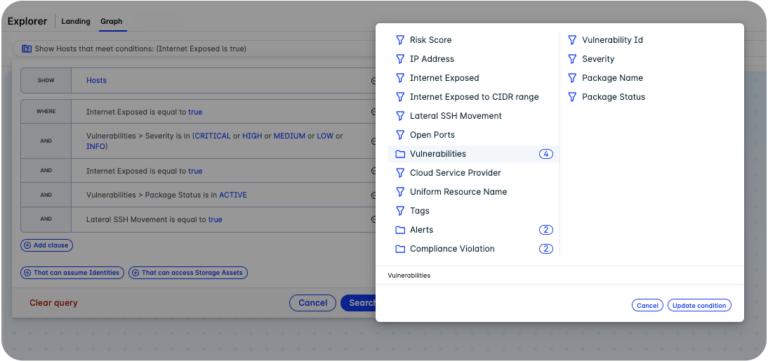Click the Compliance Violation count badge 2
This screenshot has height=362, width=768.
pos(546,249)
